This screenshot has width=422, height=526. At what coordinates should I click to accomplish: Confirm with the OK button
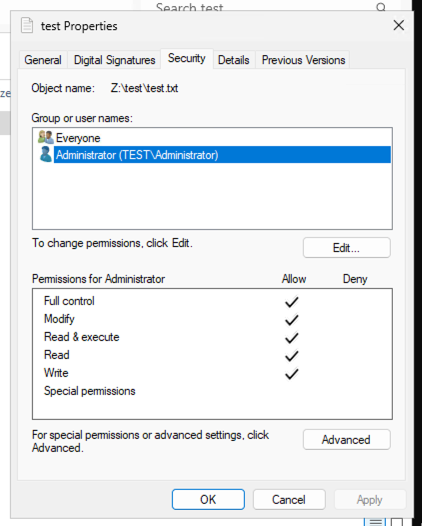[208, 499]
